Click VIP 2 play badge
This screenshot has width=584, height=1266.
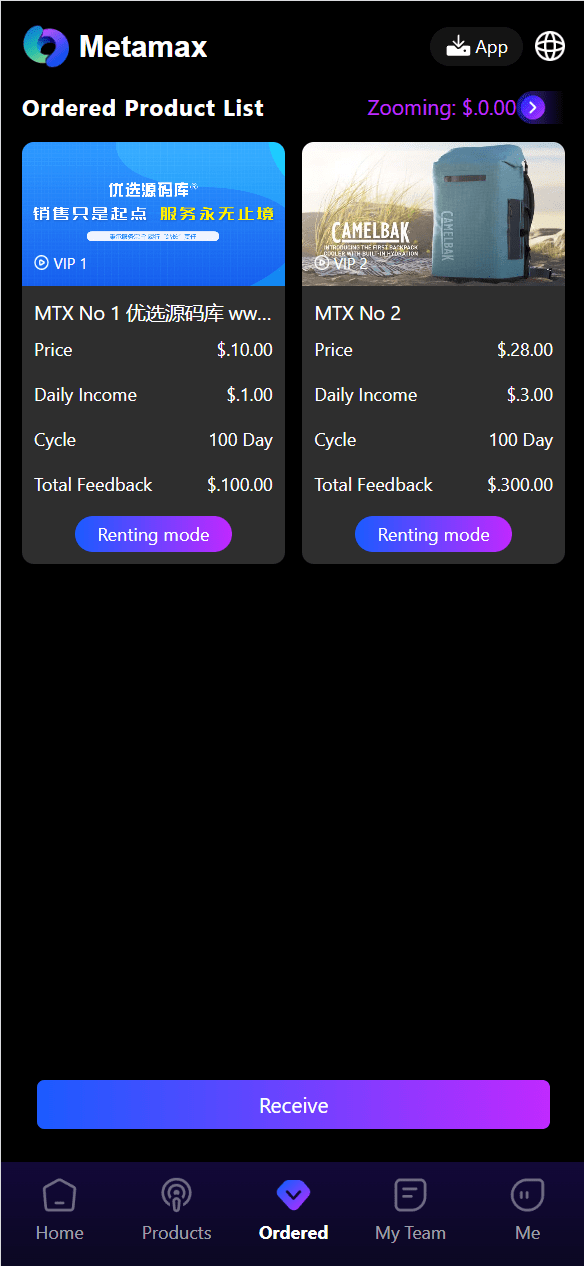(x=340, y=263)
